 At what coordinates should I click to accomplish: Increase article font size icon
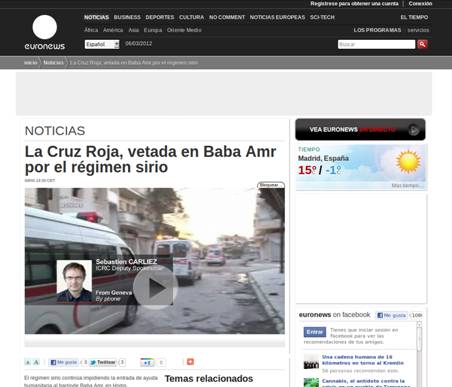pos(36,362)
